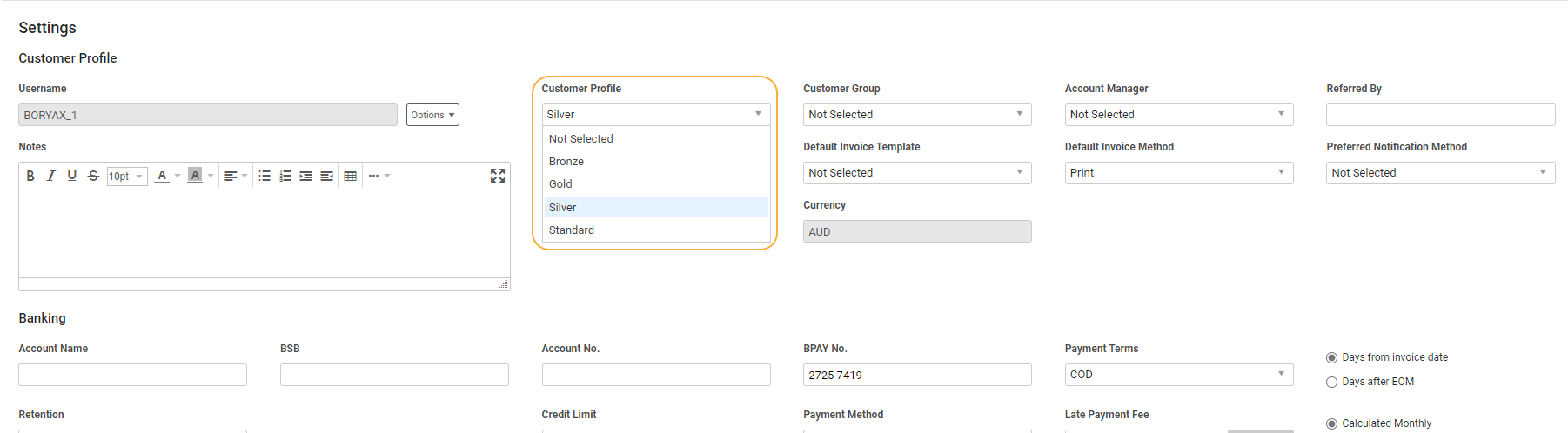This screenshot has height=433, width=1568.
Task: Click the Notes editor resize handle
Action: pyautogui.click(x=504, y=284)
